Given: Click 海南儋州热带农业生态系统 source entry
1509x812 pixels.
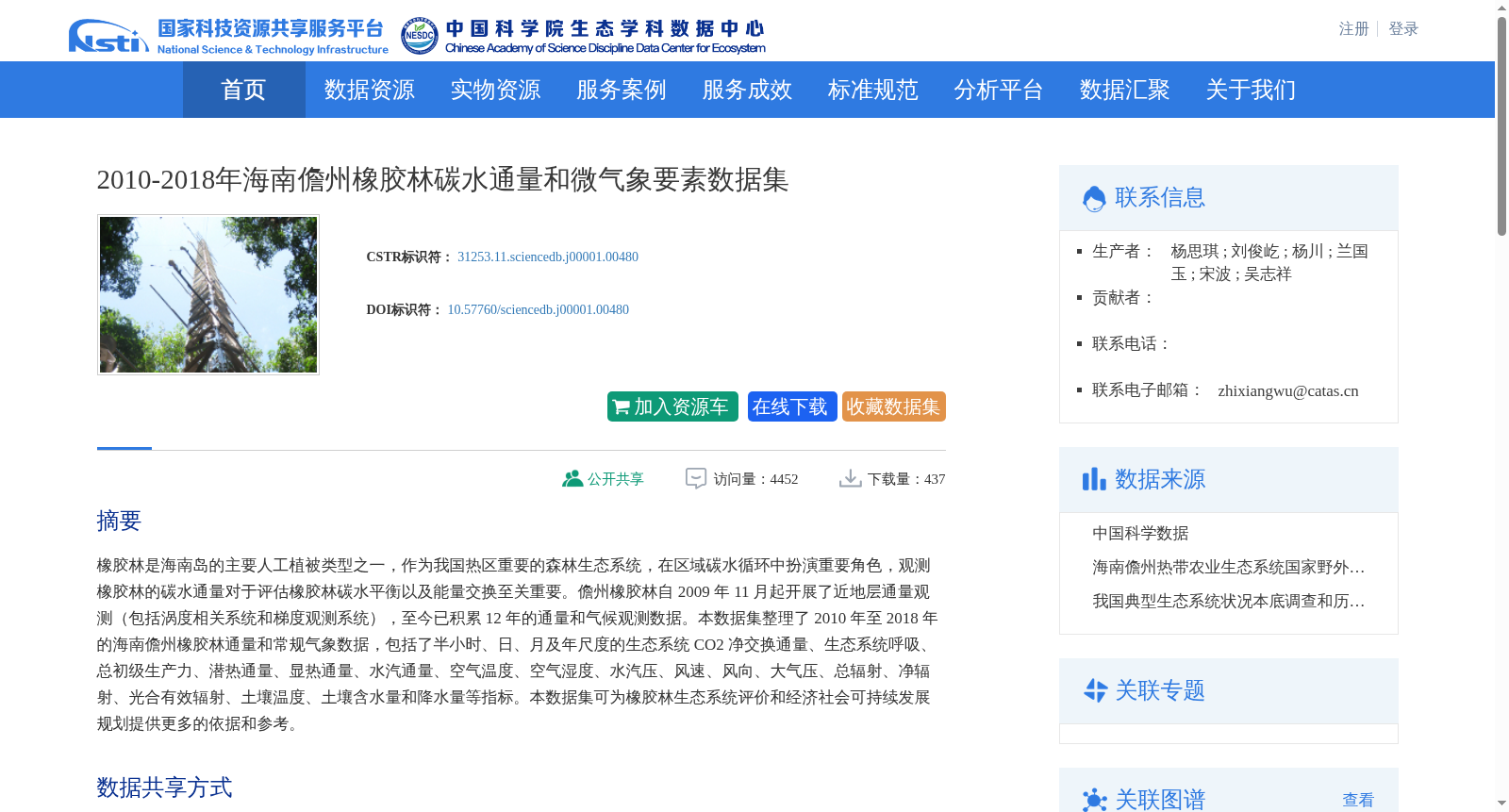Looking at the screenshot, I should [x=1229, y=568].
